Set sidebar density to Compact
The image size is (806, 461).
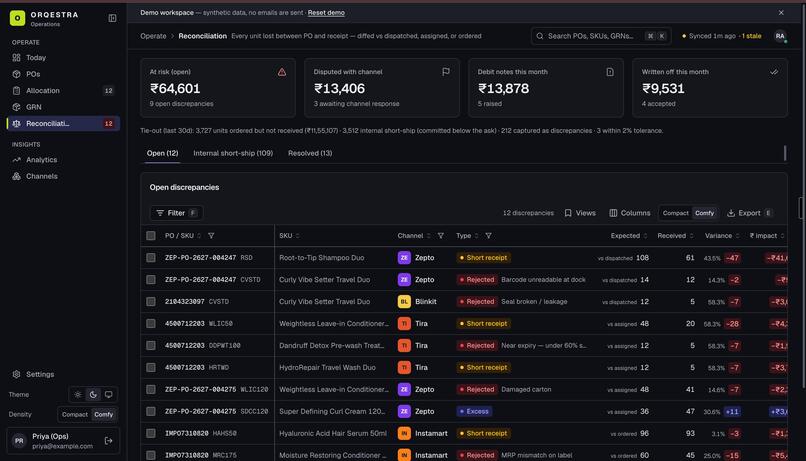pyautogui.click(x=75, y=414)
